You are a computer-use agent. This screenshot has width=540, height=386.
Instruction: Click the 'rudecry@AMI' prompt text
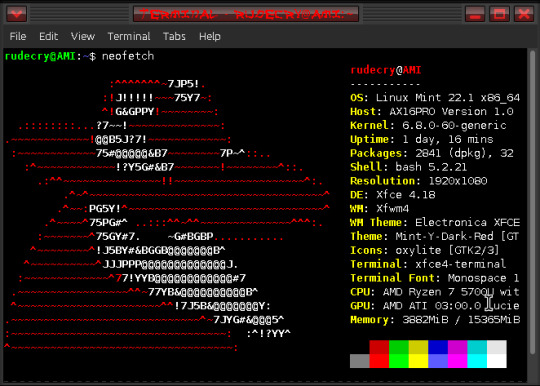[40, 56]
